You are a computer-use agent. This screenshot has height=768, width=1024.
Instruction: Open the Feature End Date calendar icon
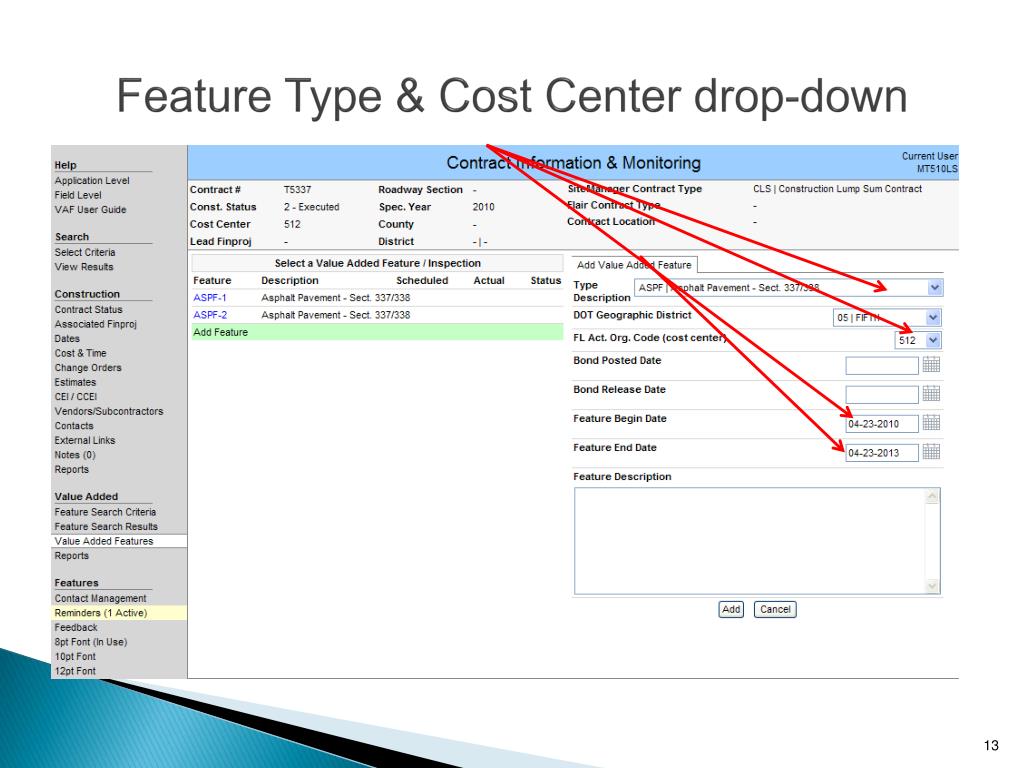pos(931,452)
